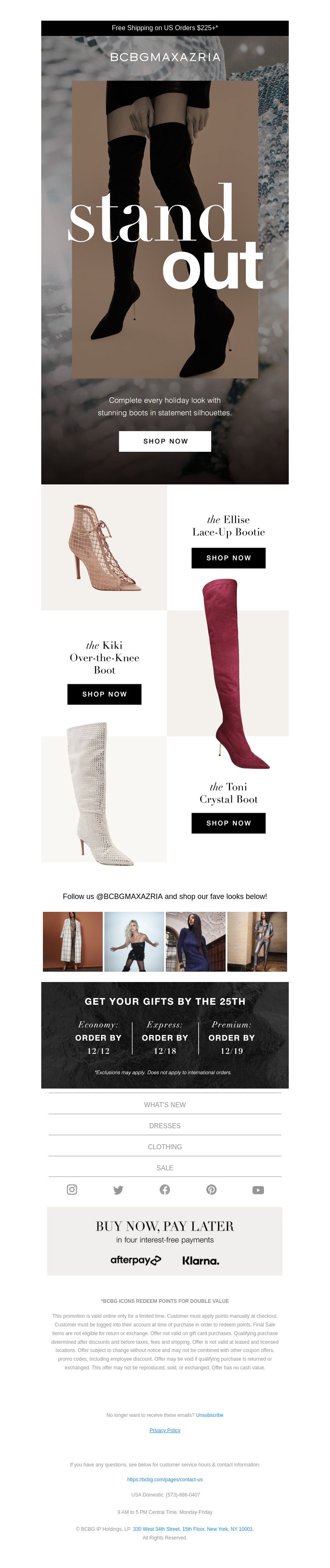
Task: Shop the Ellise Lace-Up Bootie
Action: pos(229,557)
